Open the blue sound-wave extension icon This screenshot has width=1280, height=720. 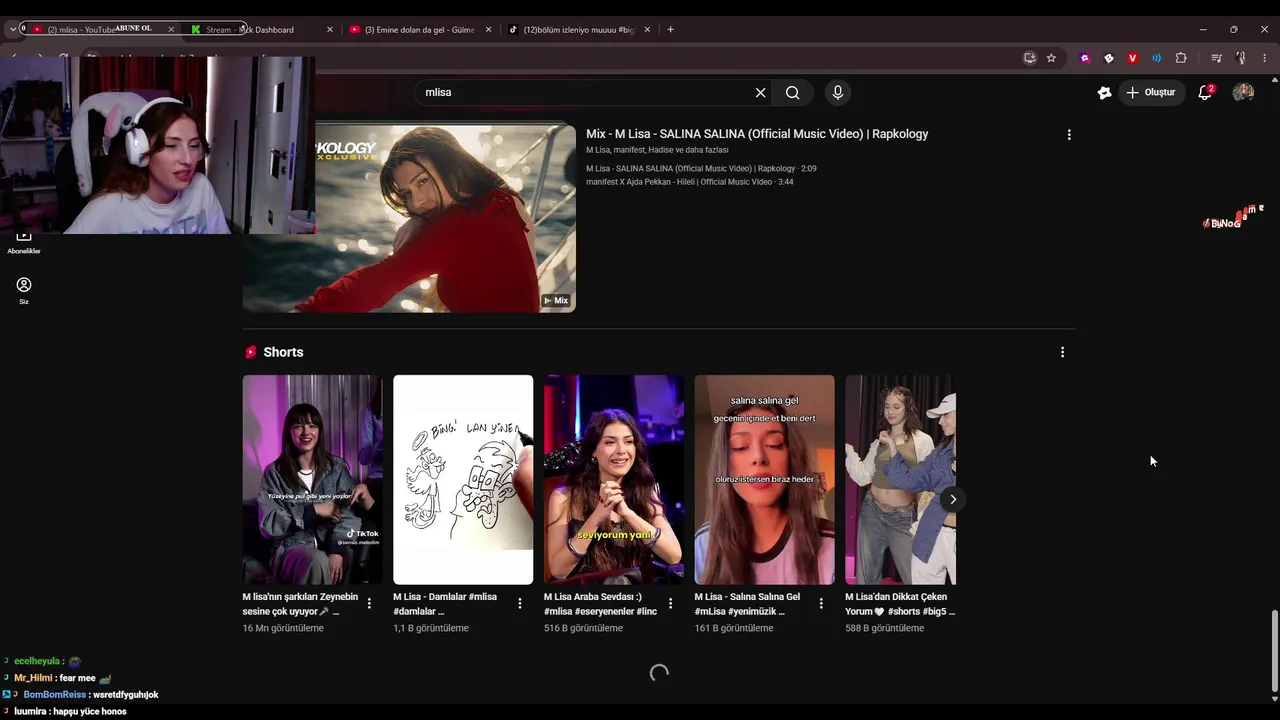(x=1157, y=58)
